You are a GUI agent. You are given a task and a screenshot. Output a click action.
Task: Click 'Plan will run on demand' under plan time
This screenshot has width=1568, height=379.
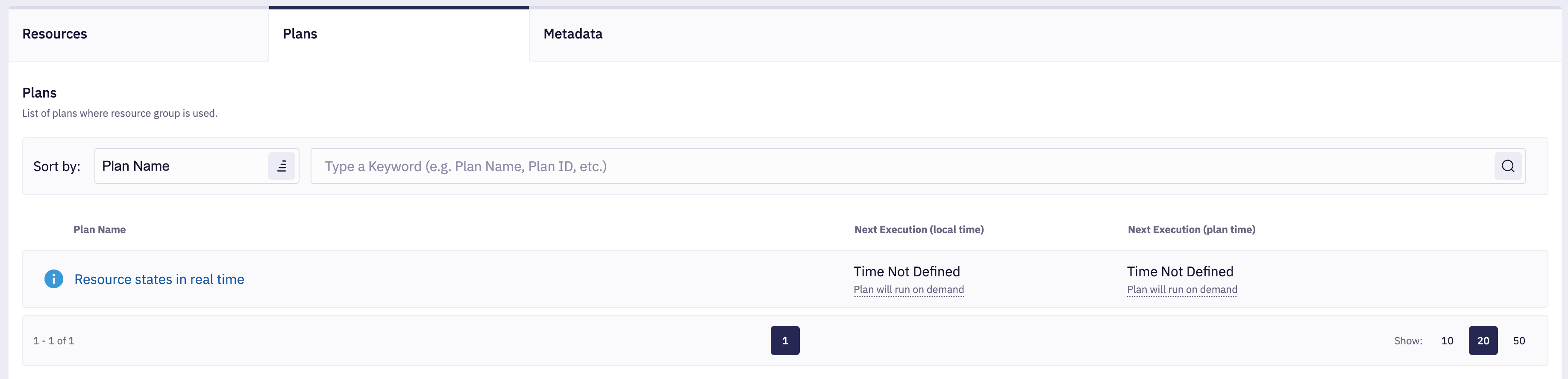coord(1181,290)
